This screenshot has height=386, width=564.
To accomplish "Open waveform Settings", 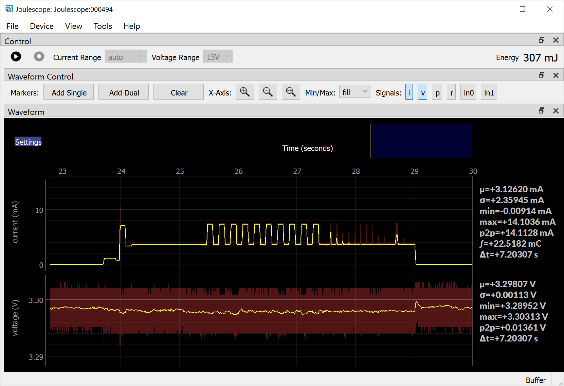I will pos(28,142).
